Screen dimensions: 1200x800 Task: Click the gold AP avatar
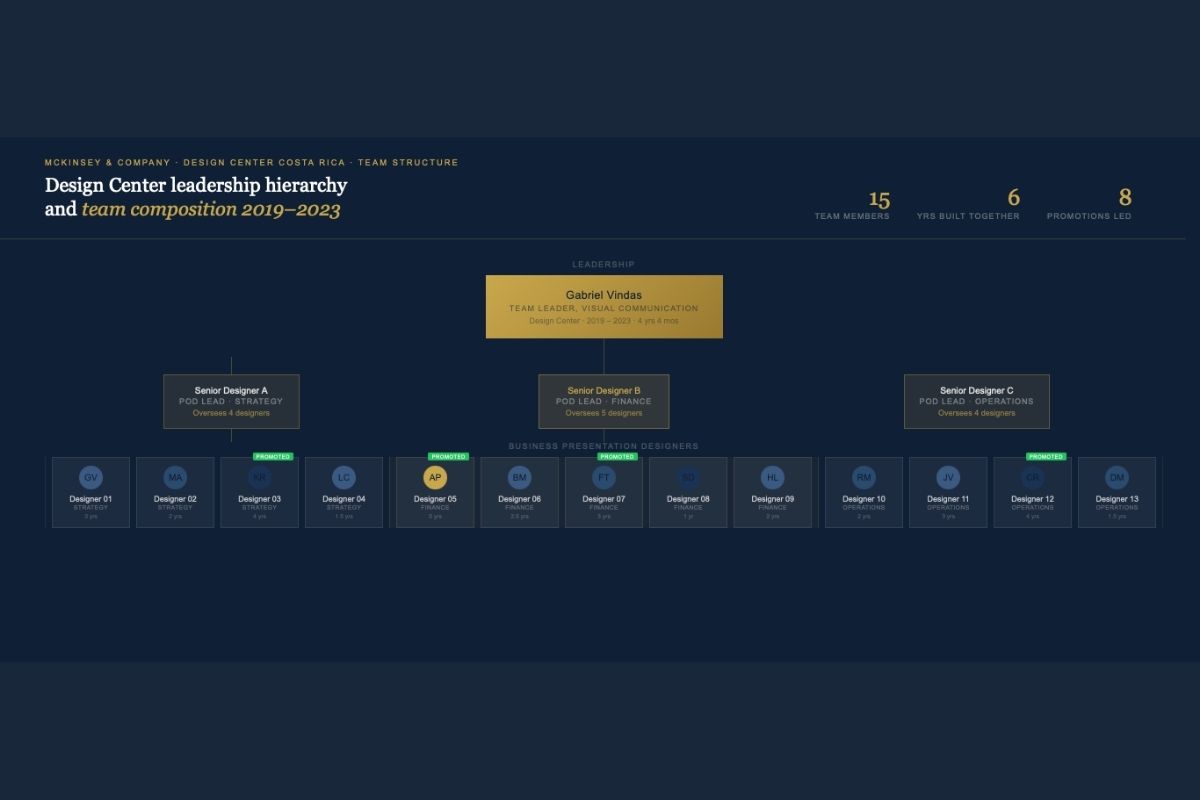tap(435, 478)
